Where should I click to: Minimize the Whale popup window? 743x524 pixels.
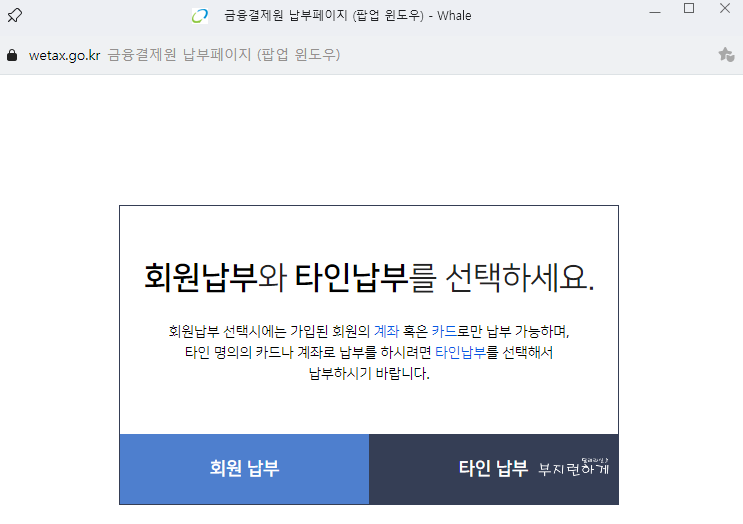[655, 12]
